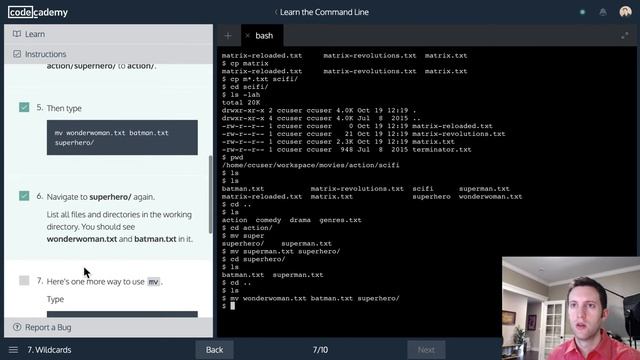Toggle the checkbox for step 6
640x360 pixels.
(24, 196)
